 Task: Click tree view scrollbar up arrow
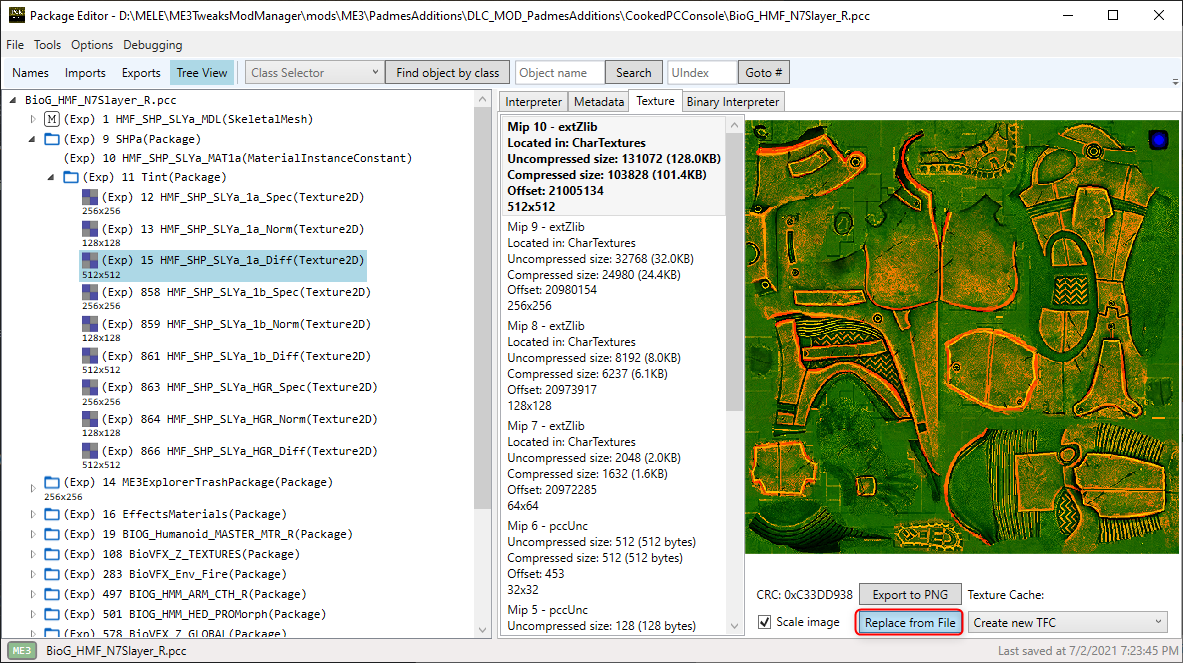(x=483, y=100)
